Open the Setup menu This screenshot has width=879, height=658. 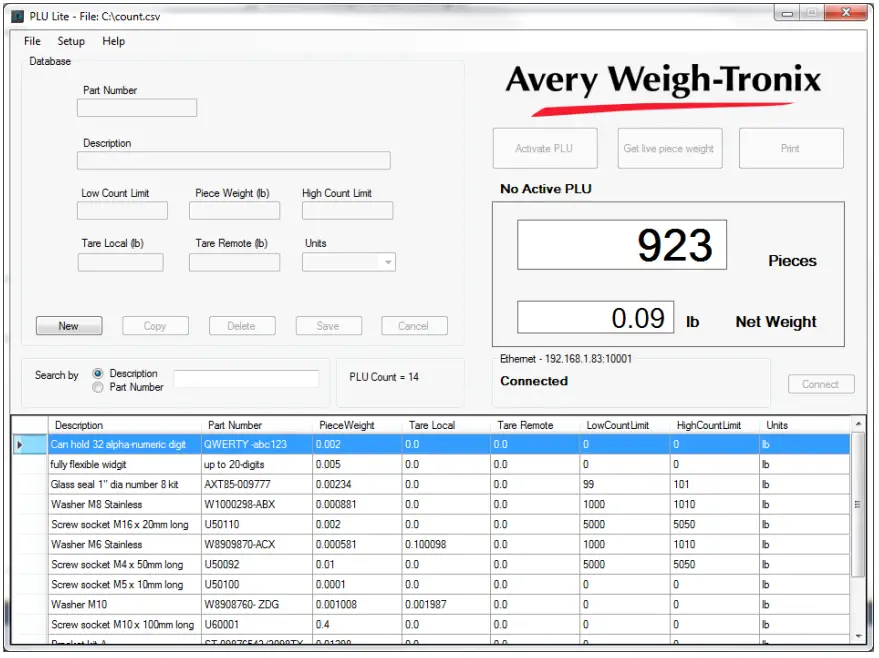(x=70, y=41)
